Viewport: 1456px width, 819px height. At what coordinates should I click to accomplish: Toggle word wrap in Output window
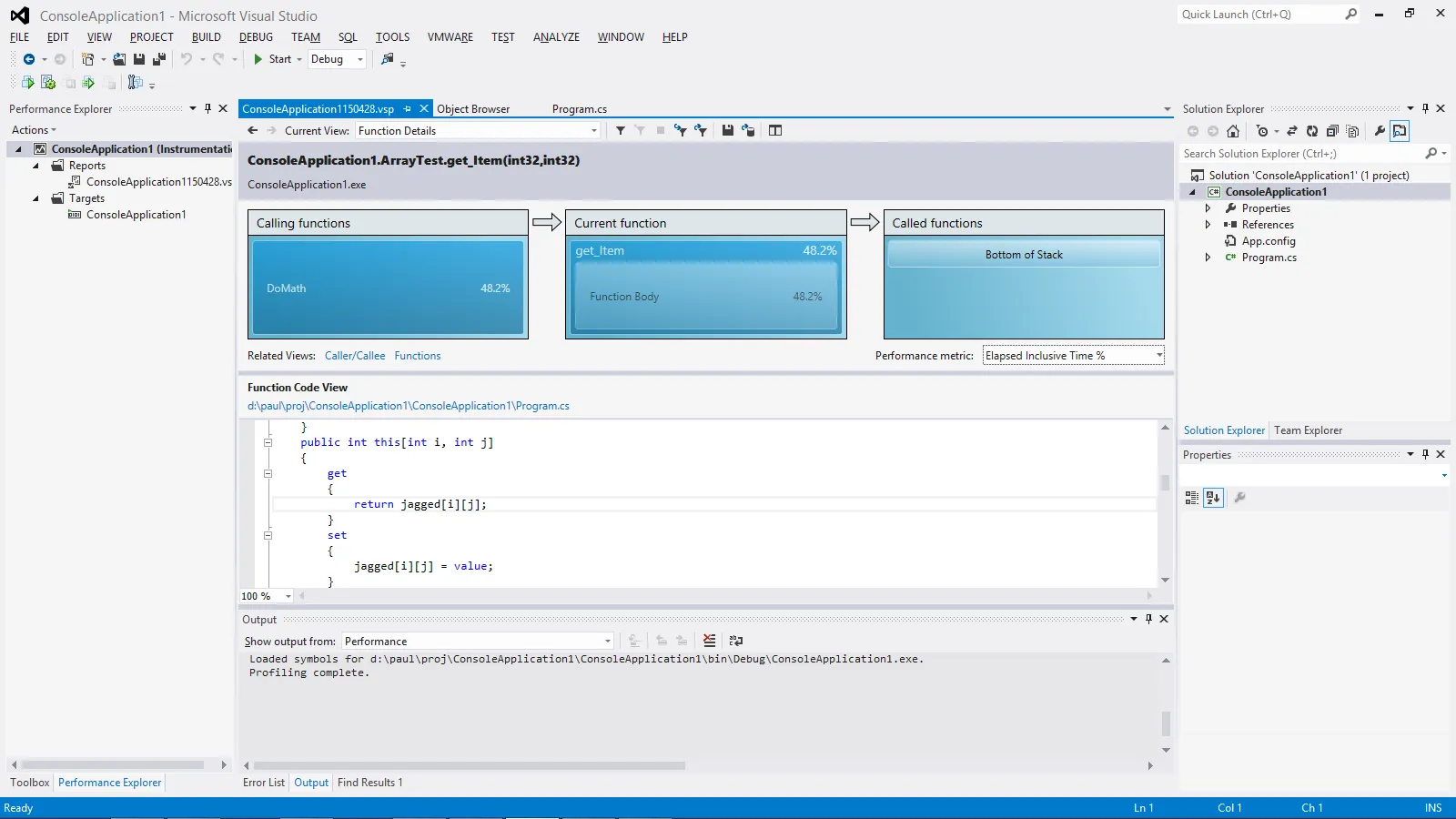736,641
